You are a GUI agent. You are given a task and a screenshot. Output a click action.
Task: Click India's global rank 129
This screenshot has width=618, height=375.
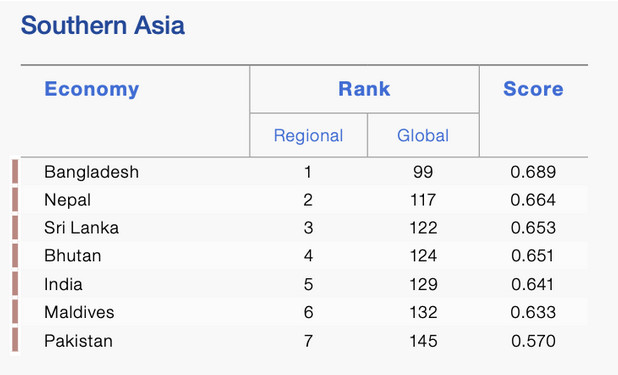[423, 284]
